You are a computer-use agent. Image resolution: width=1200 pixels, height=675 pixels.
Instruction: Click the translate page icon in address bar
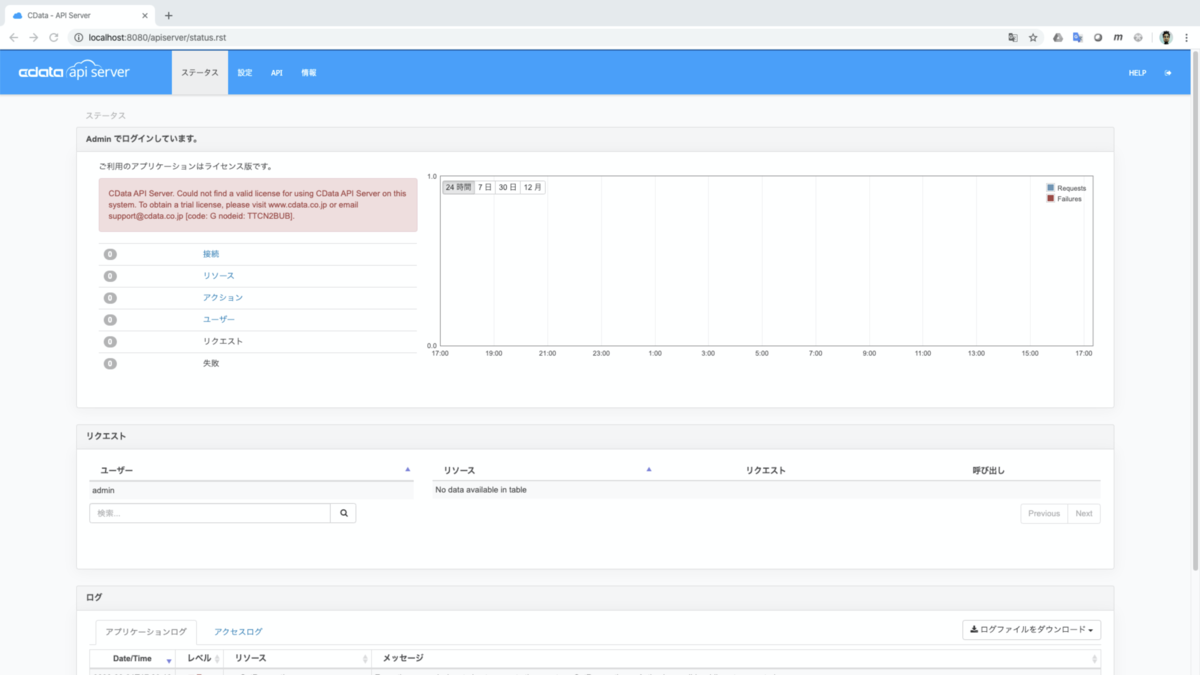[1013, 37]
